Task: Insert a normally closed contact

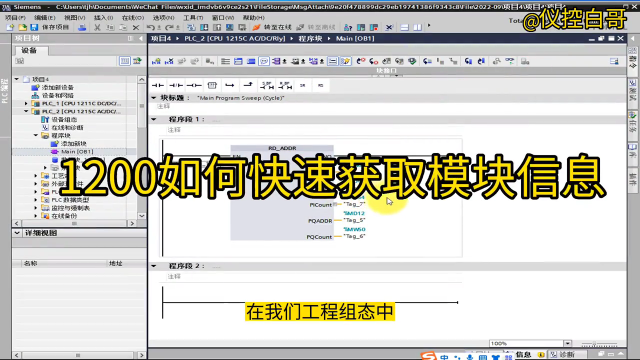Action: pyautogui.click(x=176, y=85)
